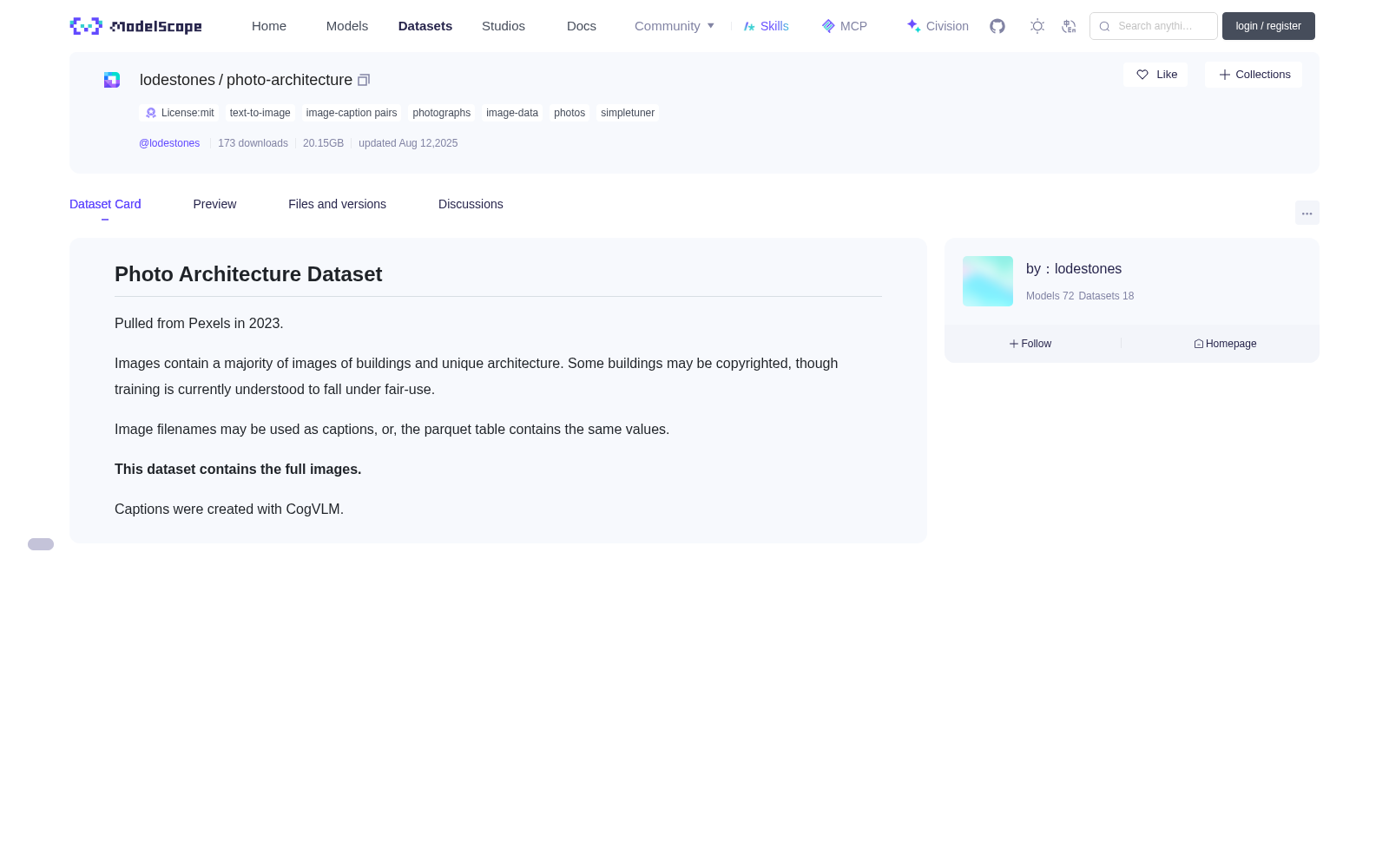The height and width of the screenshot is (868, 1389).
Task: Click the image-data tag
Action: click(512, 113)
